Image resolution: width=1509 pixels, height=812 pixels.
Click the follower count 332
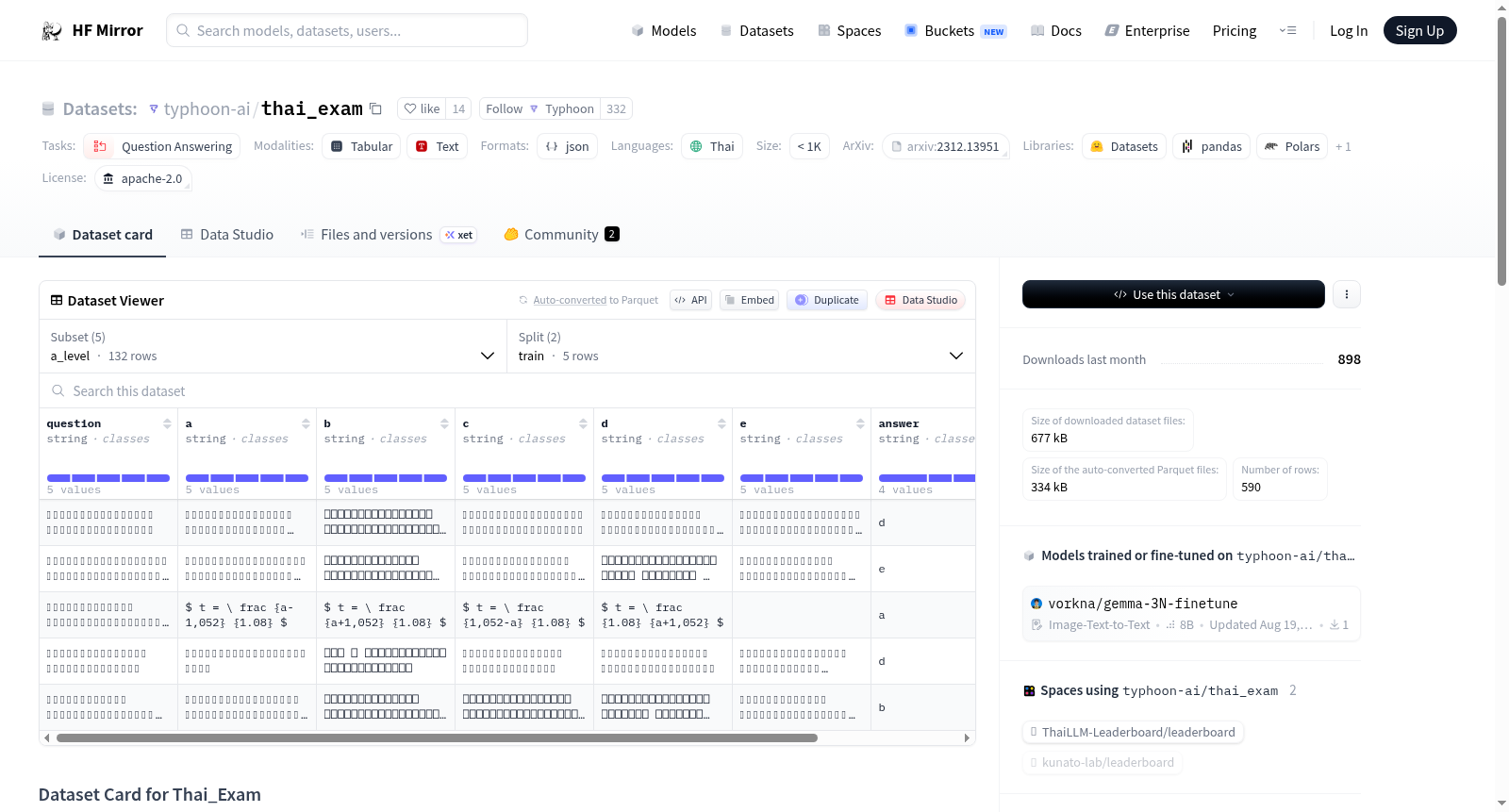click(x=616, y=108)
